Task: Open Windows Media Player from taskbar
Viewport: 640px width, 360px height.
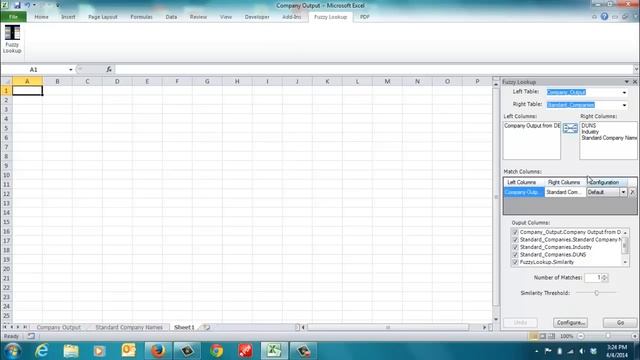Action: [x=99, y=351]
